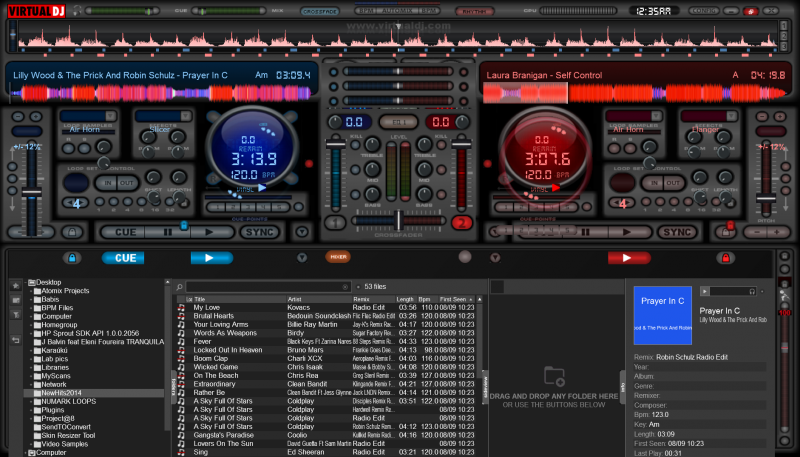Click the CROSSFADE button in top bar
The height and width of the screenshot is (457, 800).
(320, 11)
